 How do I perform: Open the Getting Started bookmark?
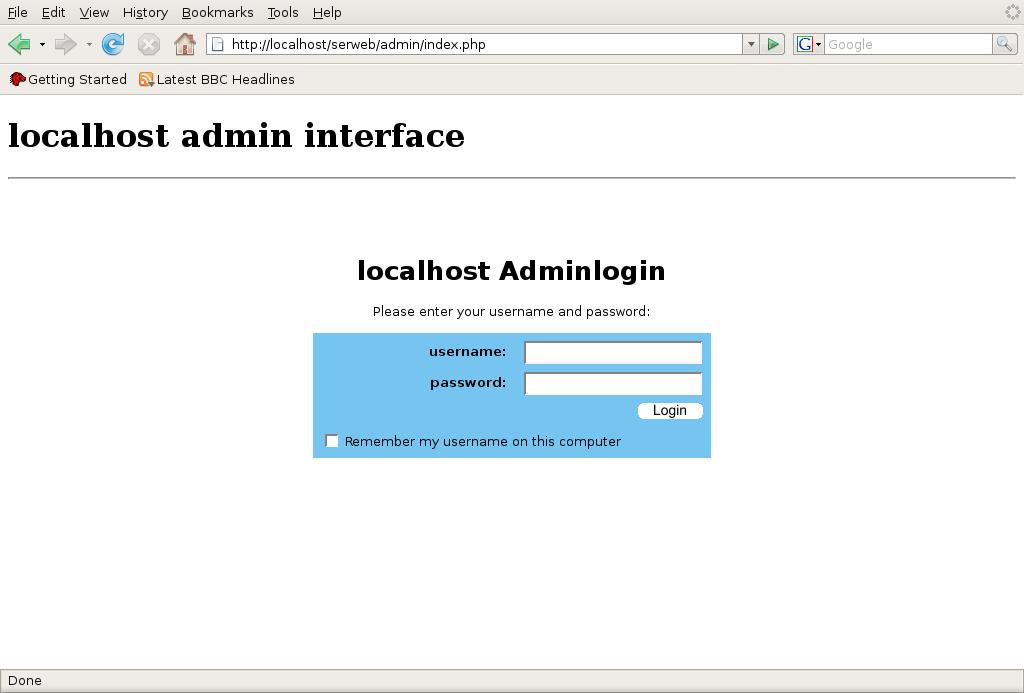pyautogui.click(x=68, y=79)
